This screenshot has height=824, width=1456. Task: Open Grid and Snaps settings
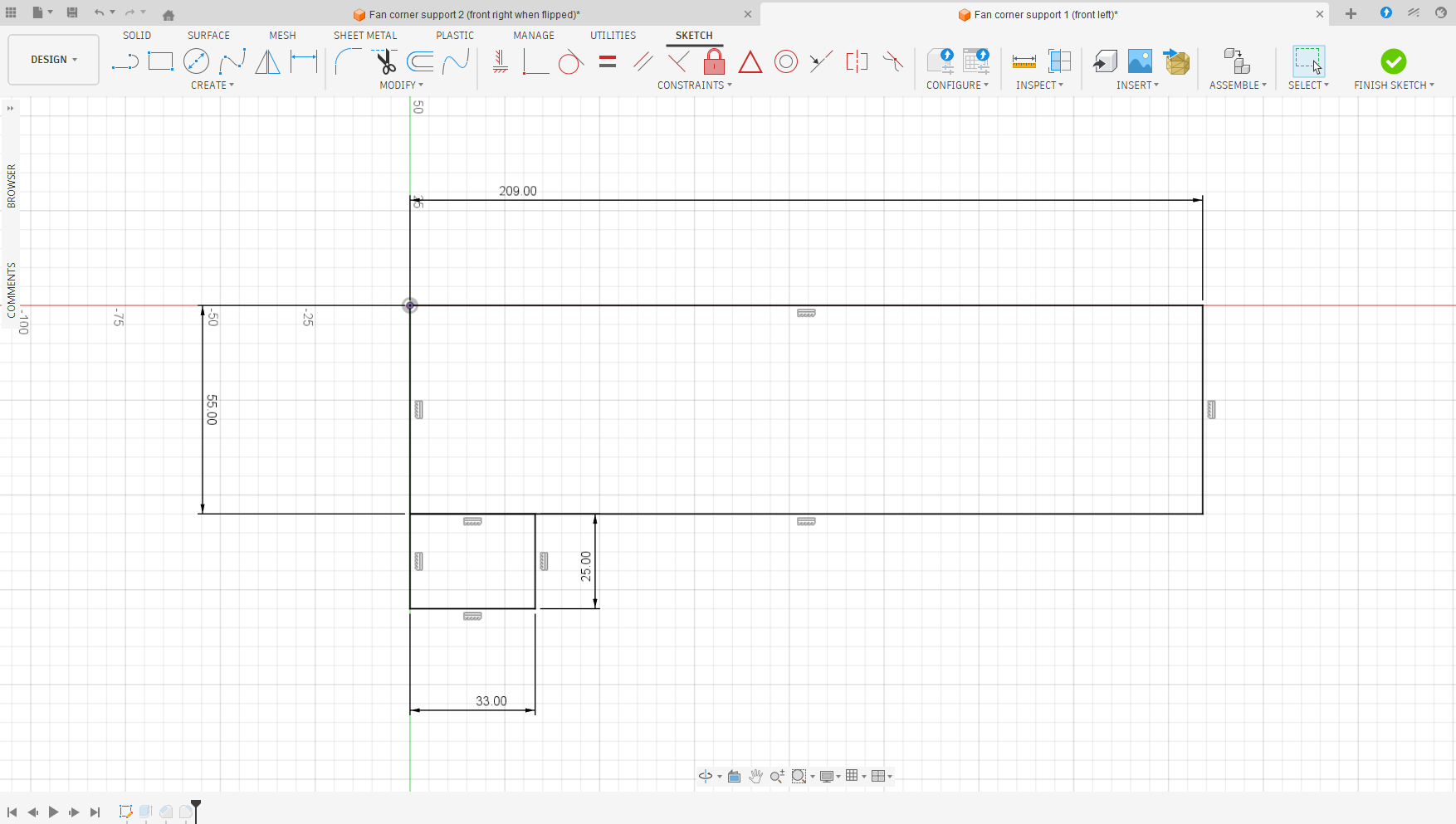tap(855, 776)
